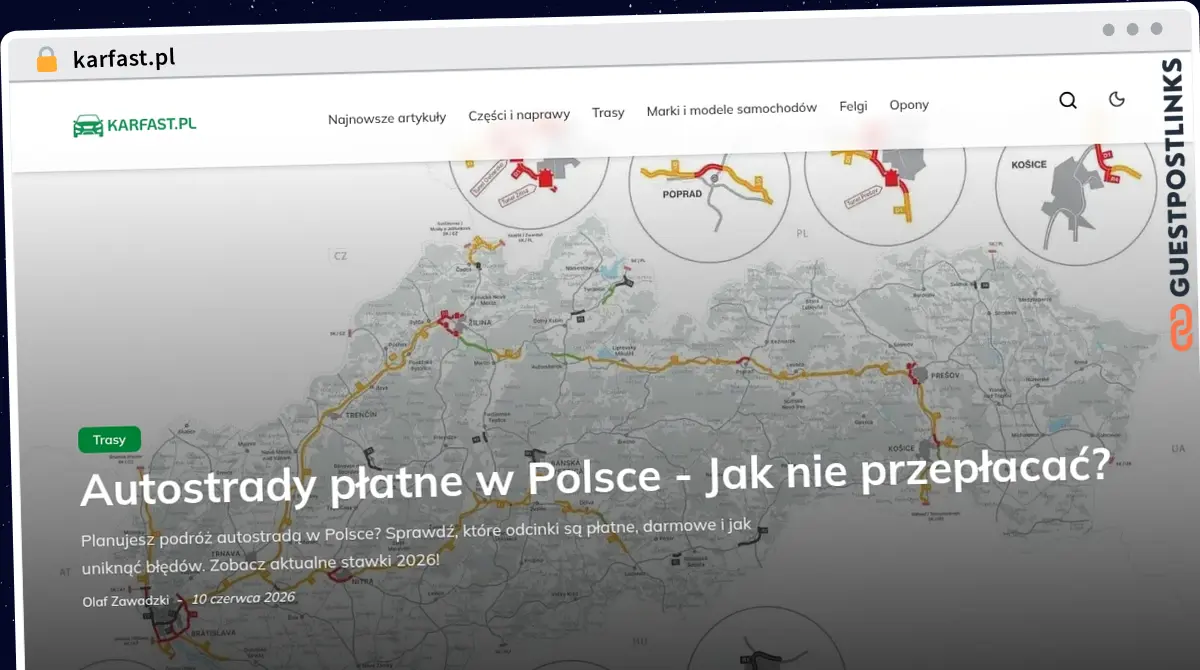Select the Felgi menu item

click(853, 105)
